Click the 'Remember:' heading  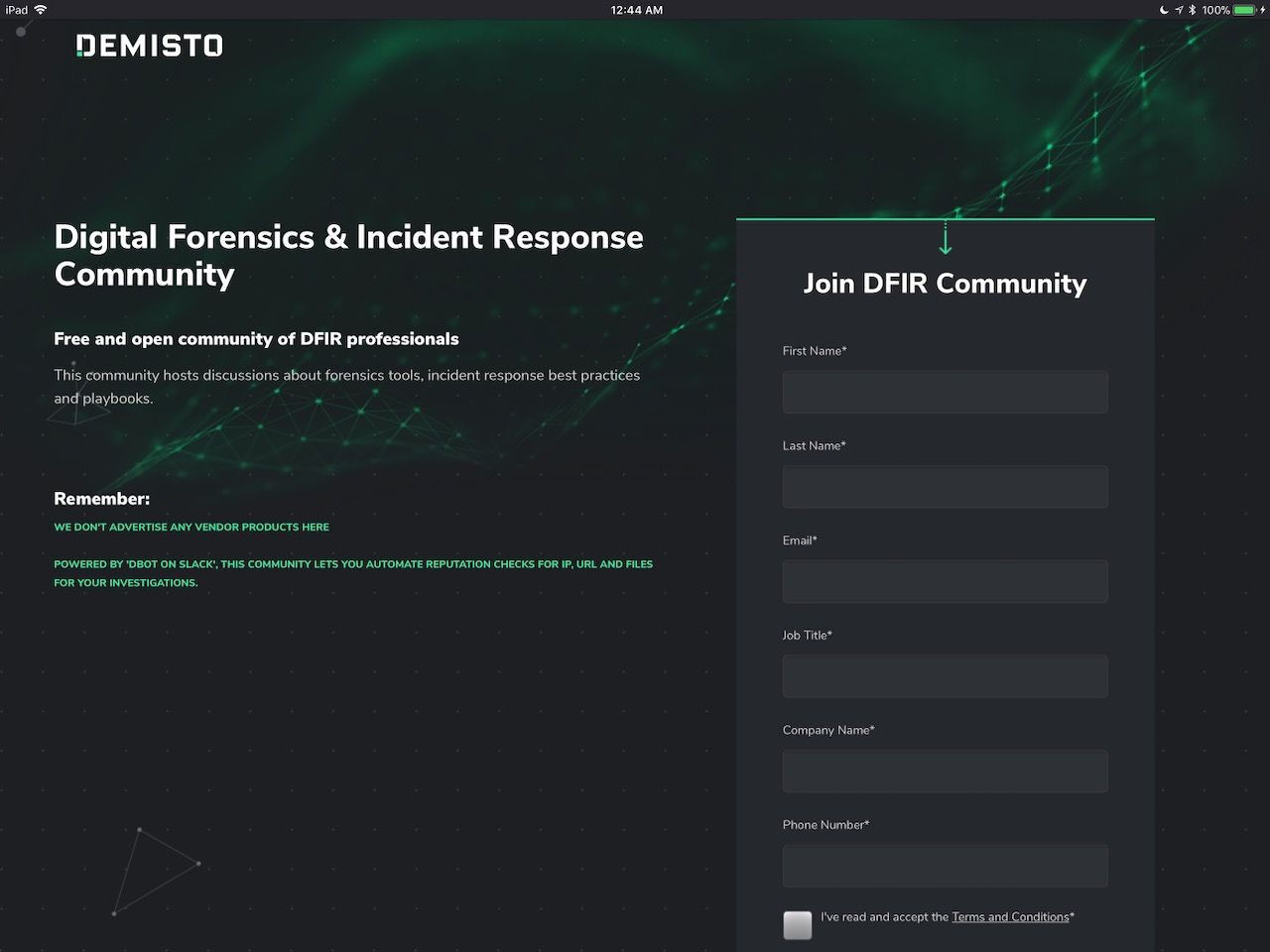[101, 499]
